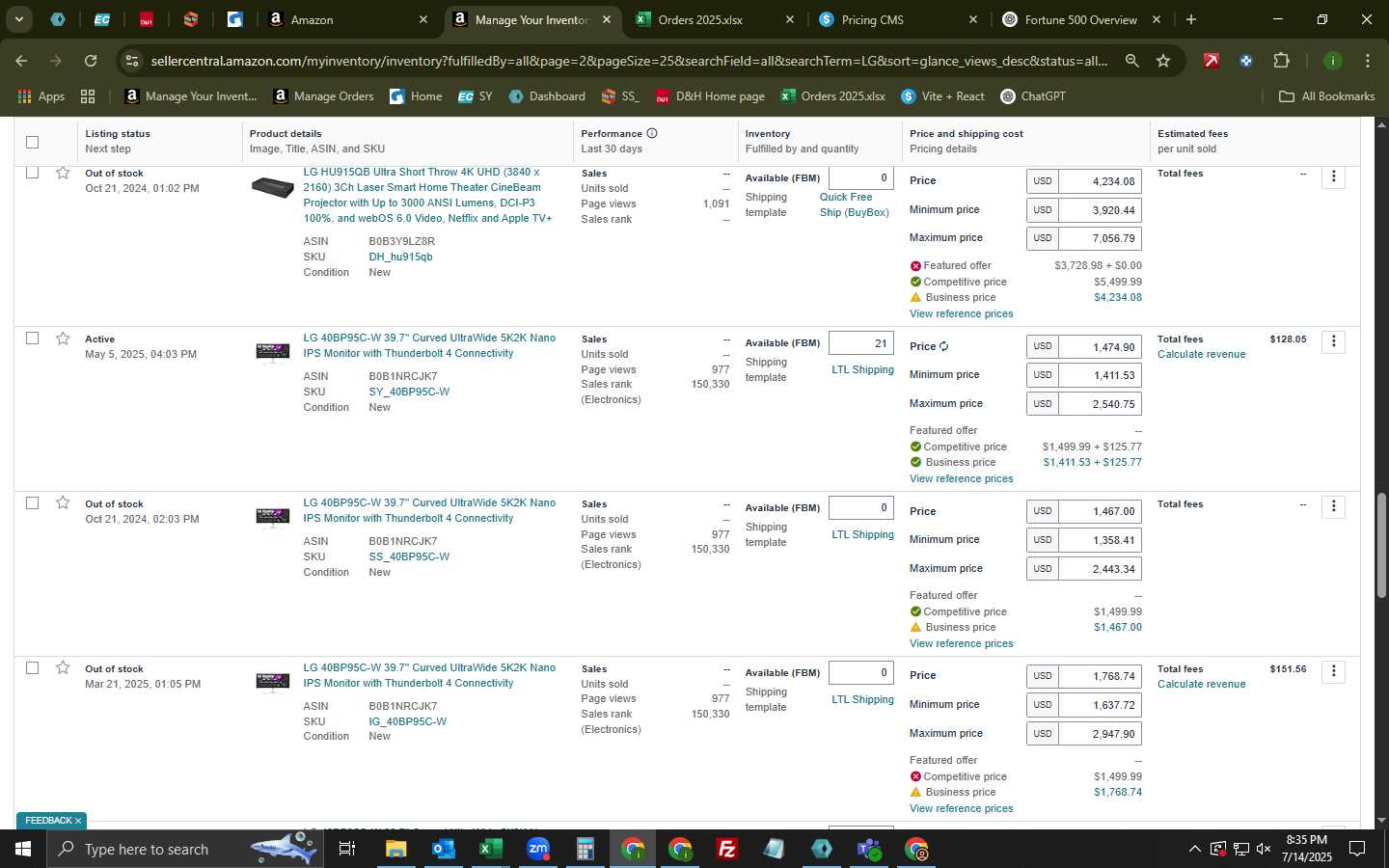Reload the Seller Central page
The width and height of the screenshot is (1389, 868).
click(91, 61)
